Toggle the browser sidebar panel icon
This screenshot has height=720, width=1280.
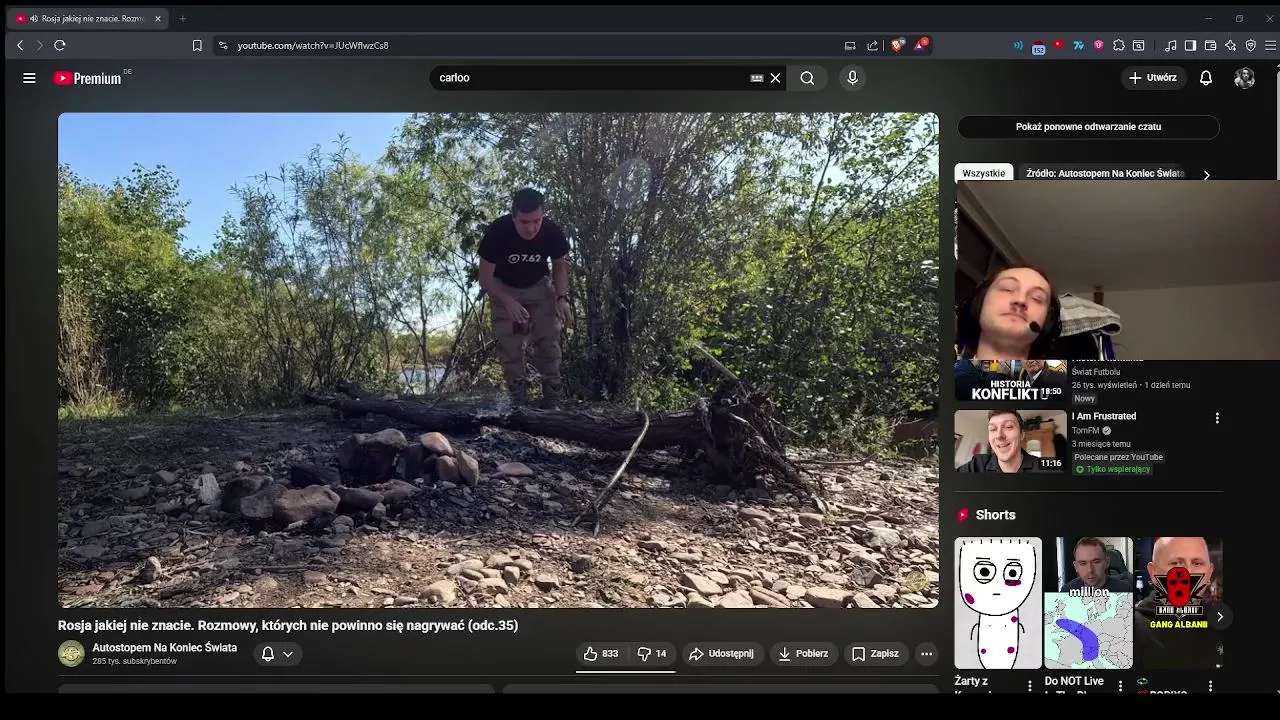point(1190,45)
